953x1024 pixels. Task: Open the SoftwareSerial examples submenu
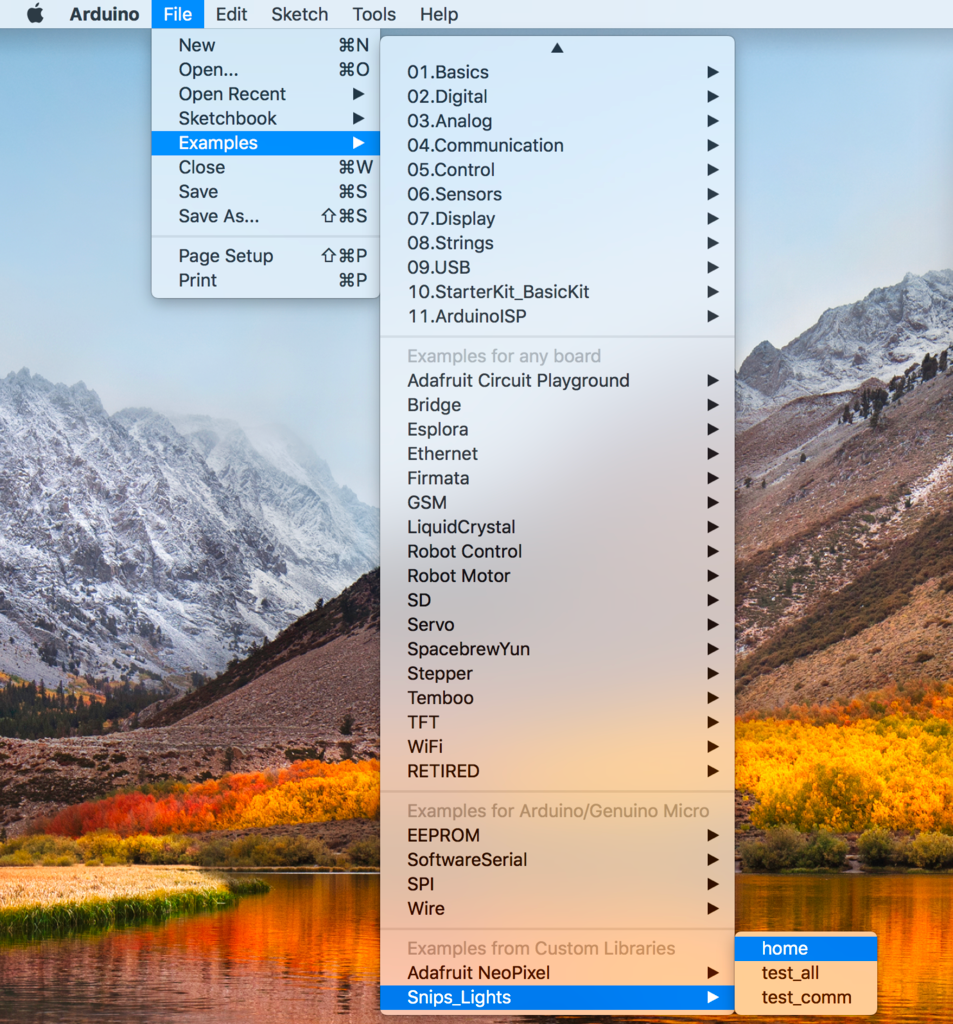point(557,859)
